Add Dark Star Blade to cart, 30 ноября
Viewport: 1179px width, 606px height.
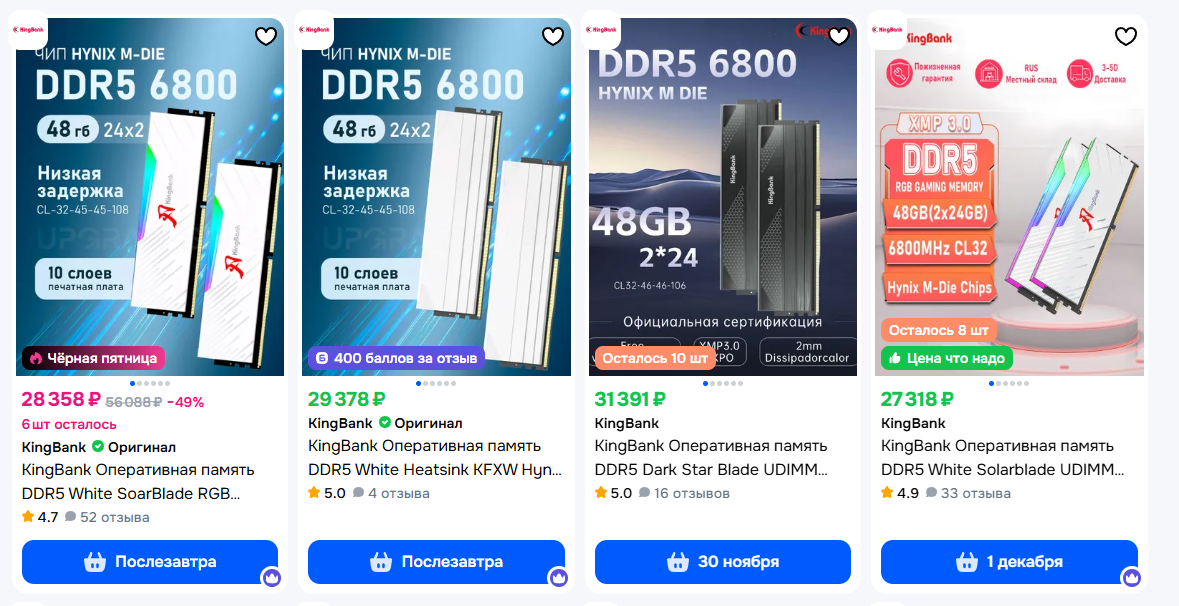tap(723, 562)
